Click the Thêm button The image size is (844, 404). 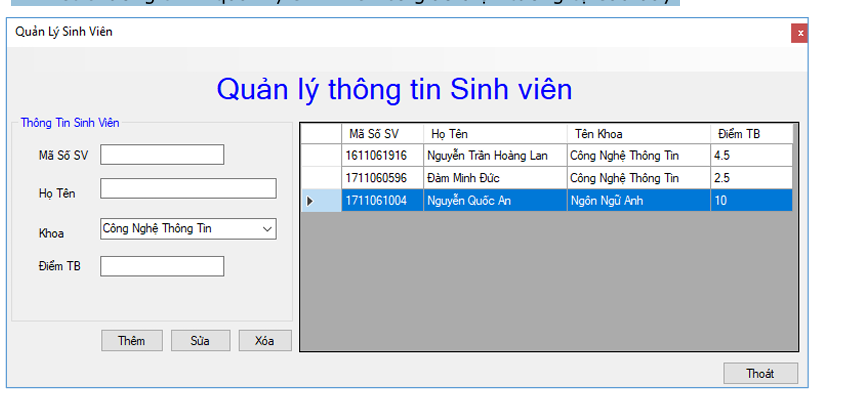pyautogui.click(x=131, y=341)
